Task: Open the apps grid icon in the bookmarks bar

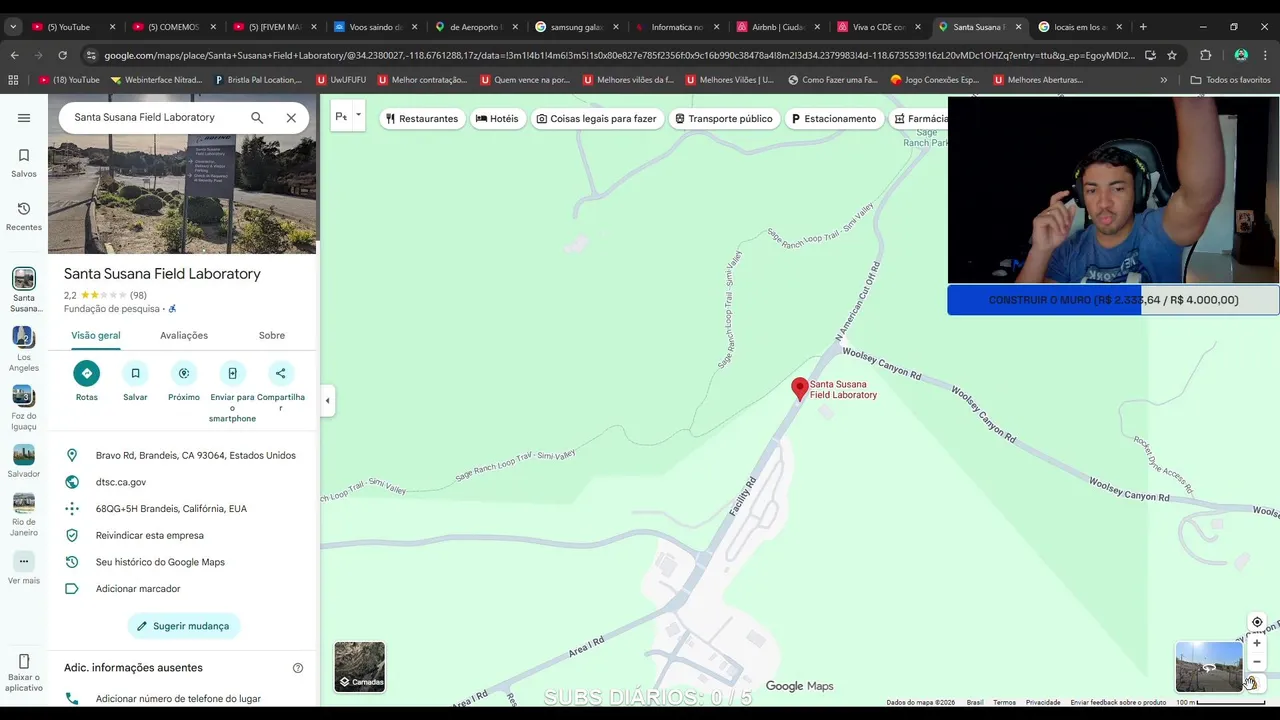Action: pos(13,80)
